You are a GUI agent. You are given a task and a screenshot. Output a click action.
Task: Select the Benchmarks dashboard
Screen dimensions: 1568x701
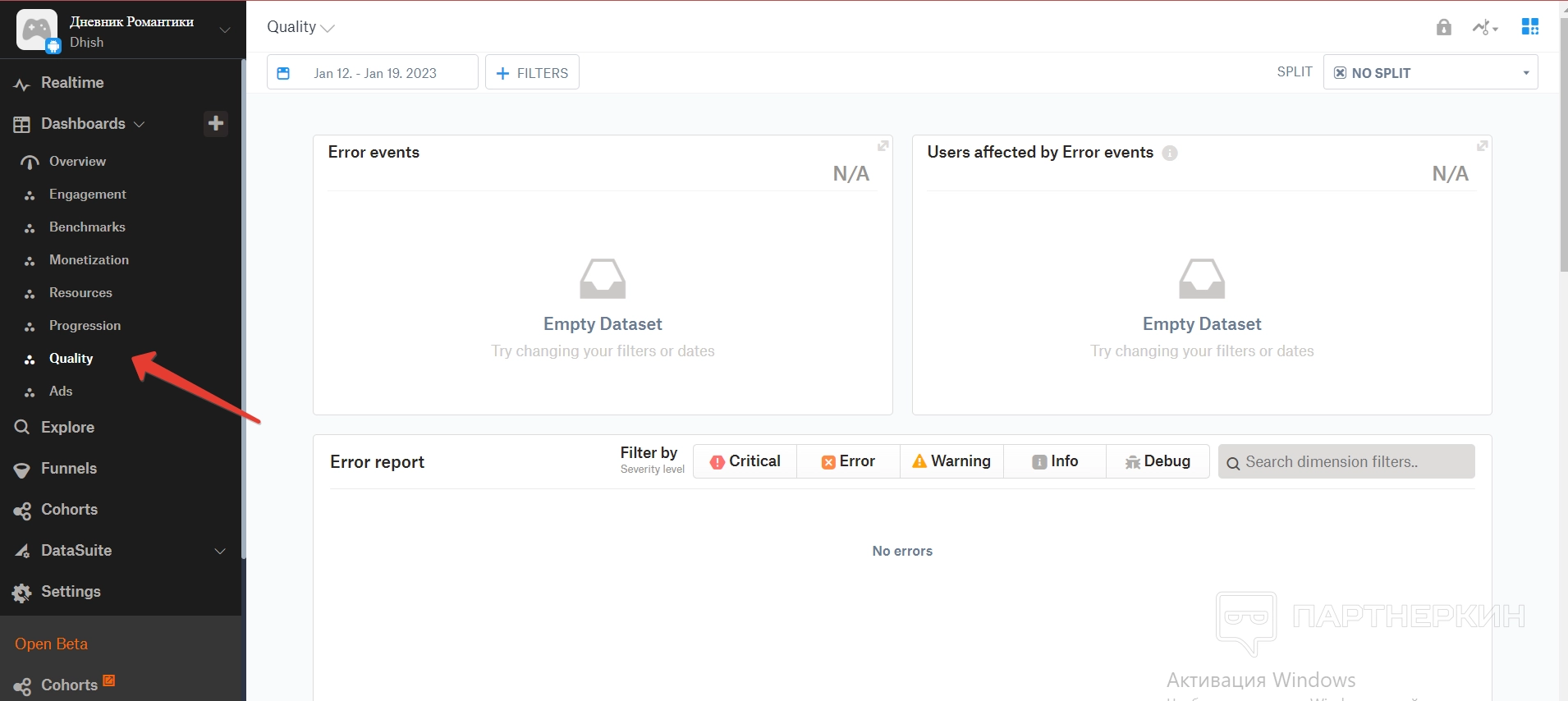[87, 227]
